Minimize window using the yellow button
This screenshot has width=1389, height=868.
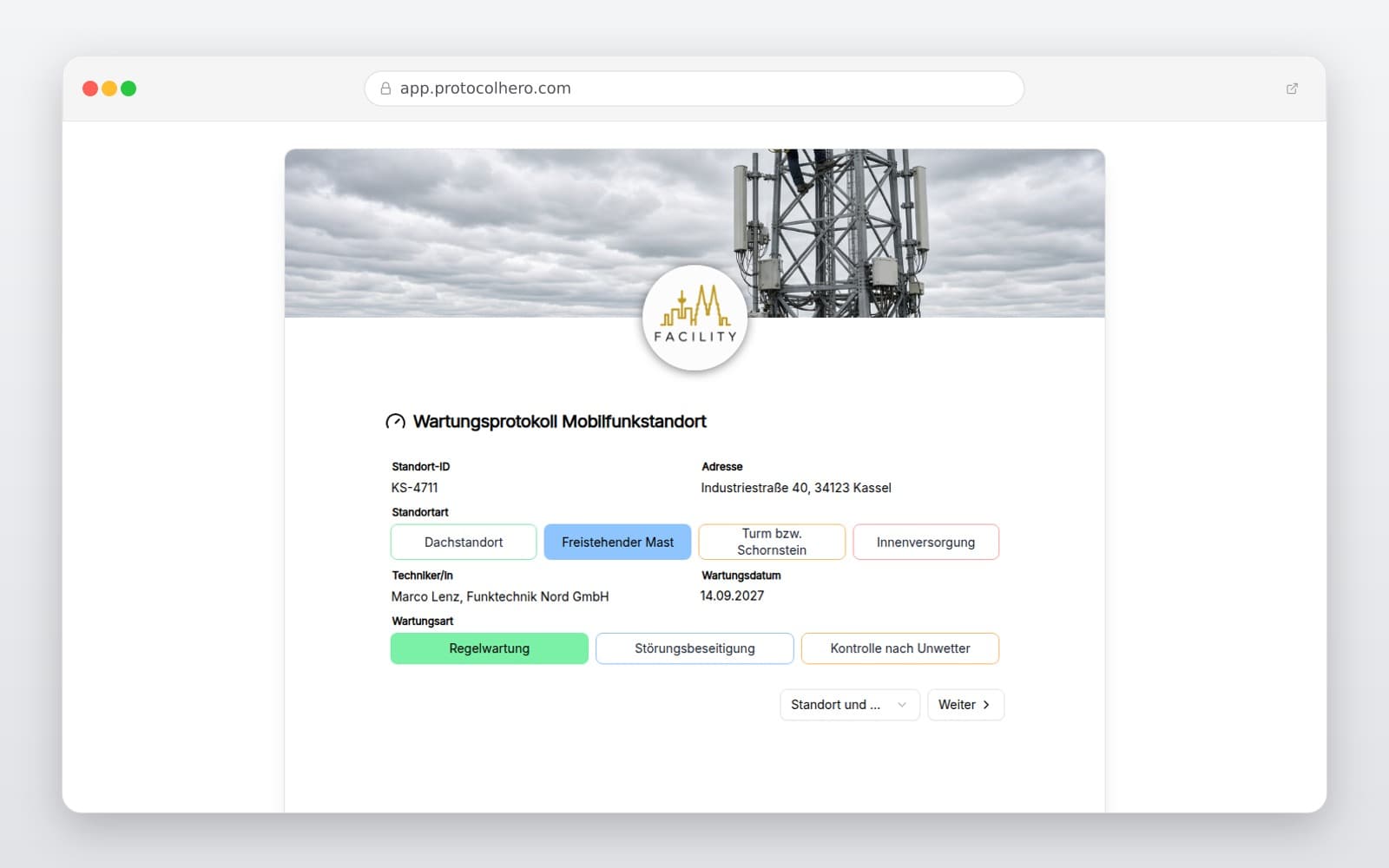click(x=109, y=89)
